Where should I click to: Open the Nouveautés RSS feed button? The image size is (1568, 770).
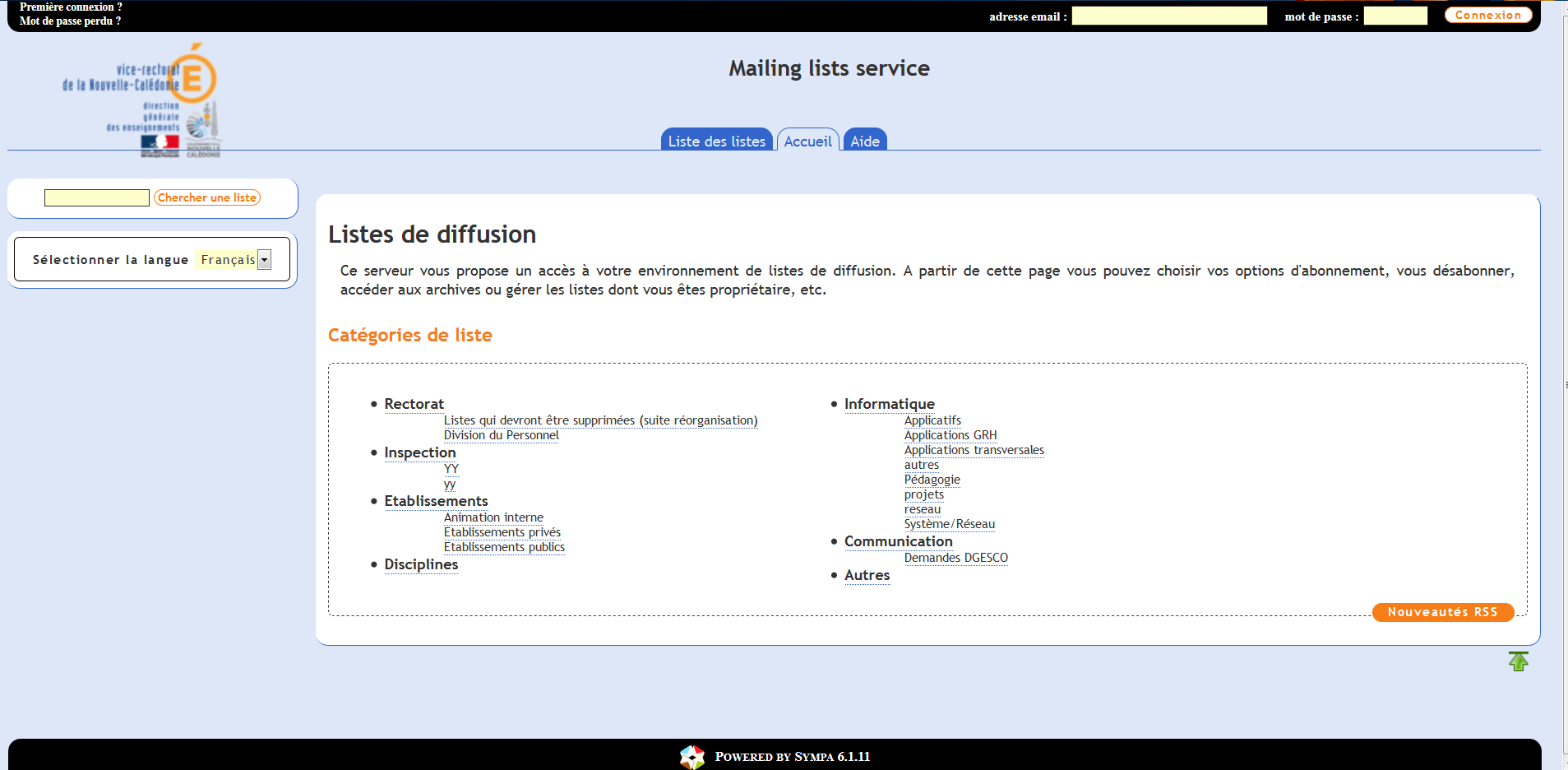[1442, 612]
